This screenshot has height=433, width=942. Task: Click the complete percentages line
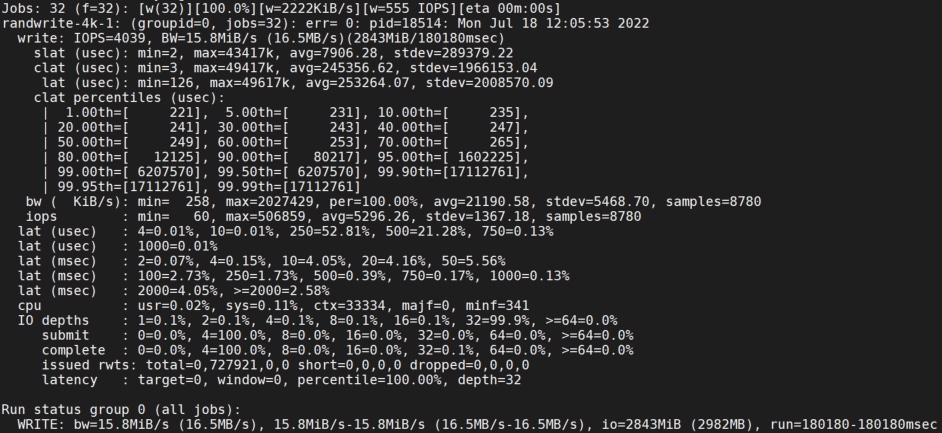pos(338,350)
